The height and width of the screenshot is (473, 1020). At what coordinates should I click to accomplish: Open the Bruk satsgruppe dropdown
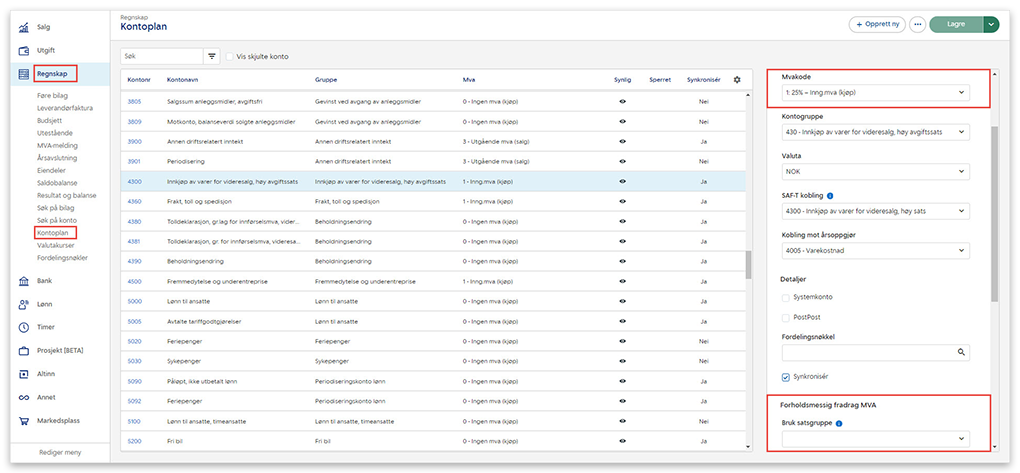click(876, 439)
